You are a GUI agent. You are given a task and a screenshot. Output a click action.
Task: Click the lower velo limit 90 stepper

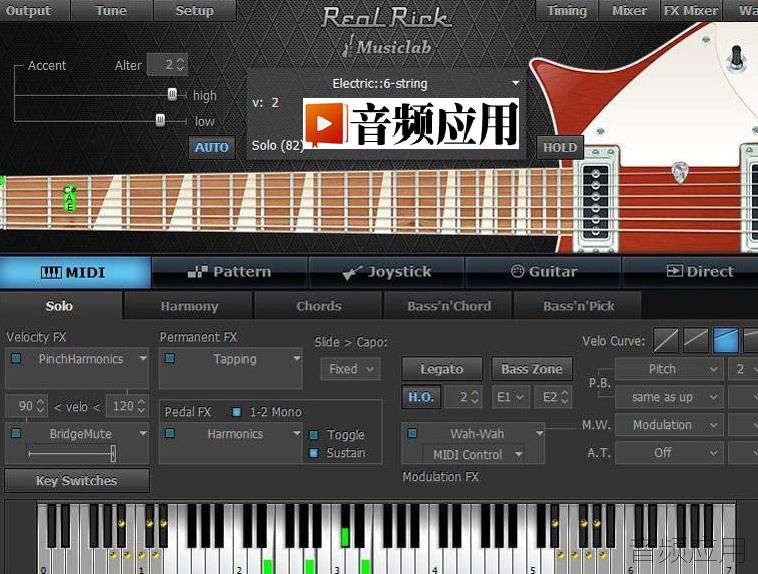coord(41,406)
